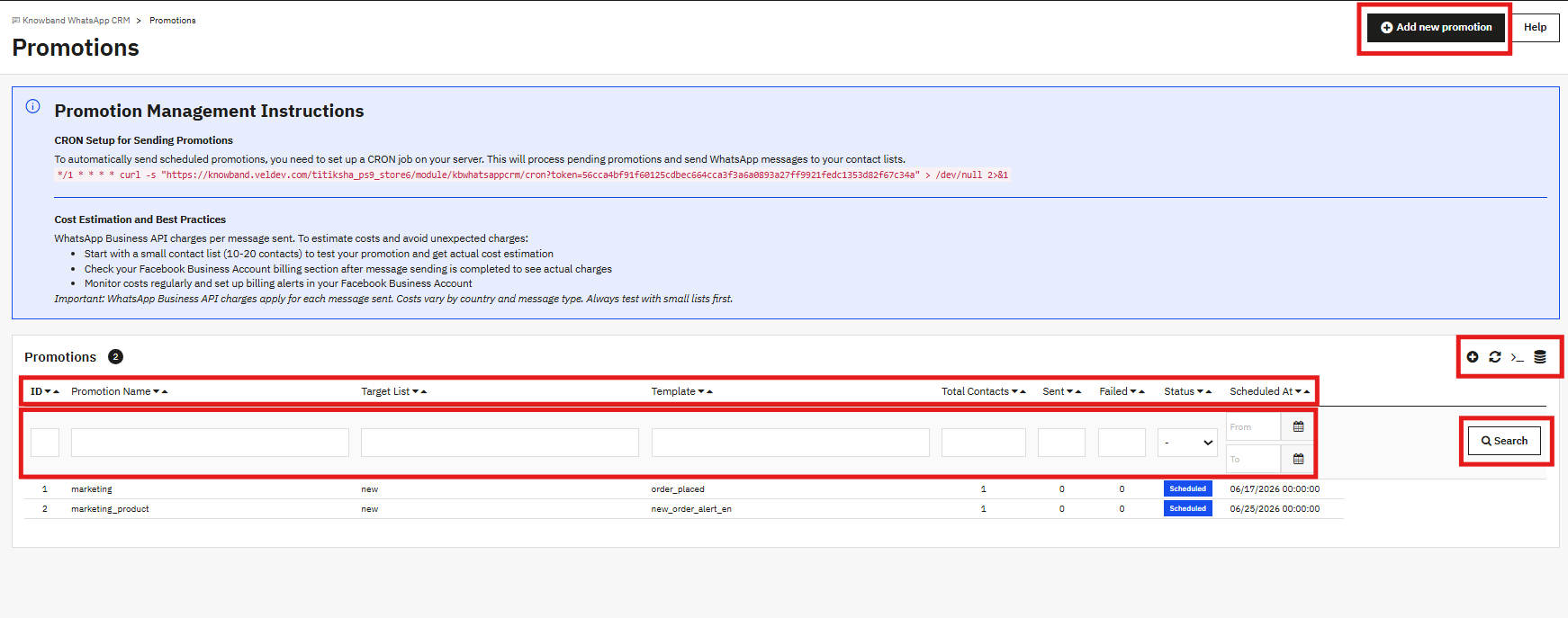Click Scheduled badge for marketing_product row
Viewport: 1568px width, 618px height.
coord(1188,509)
